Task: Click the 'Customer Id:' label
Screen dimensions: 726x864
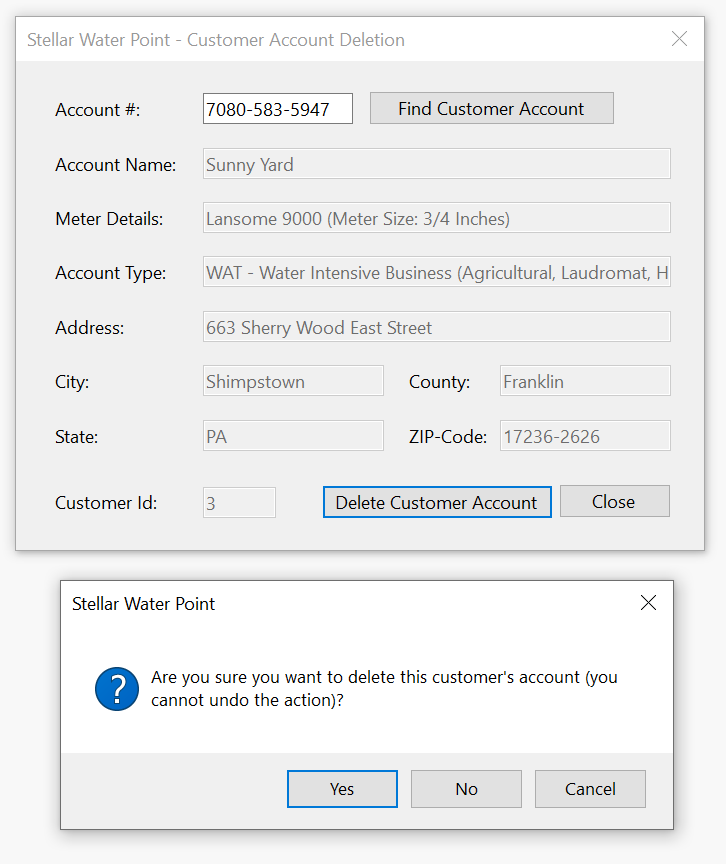Action: point(106,503)
